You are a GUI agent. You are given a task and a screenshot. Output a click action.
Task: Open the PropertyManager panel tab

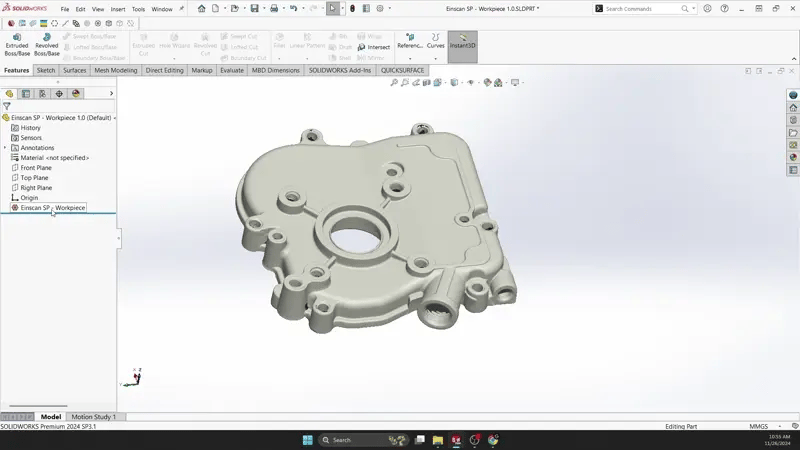pos(26,93)
